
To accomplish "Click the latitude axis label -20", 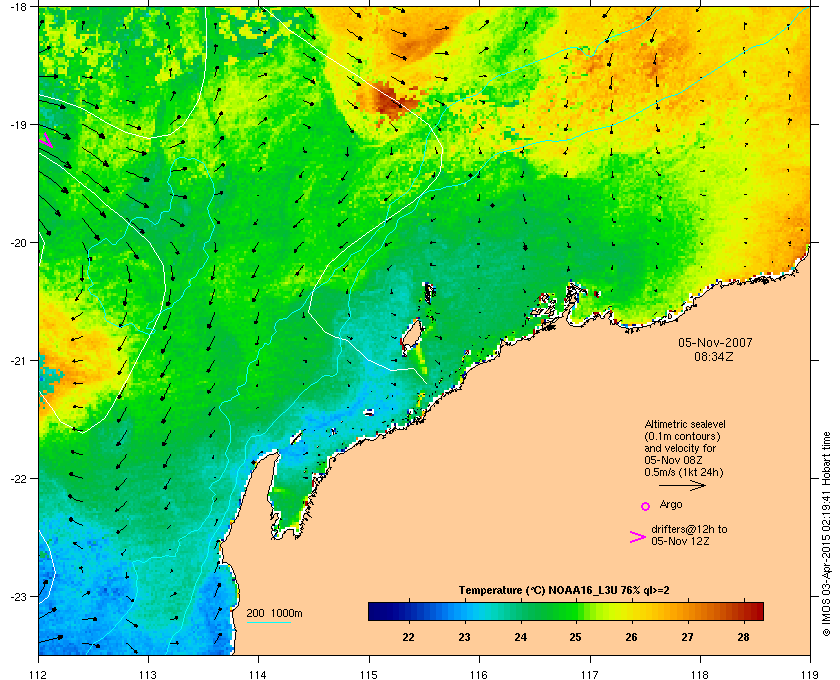I will click(18, 243).
